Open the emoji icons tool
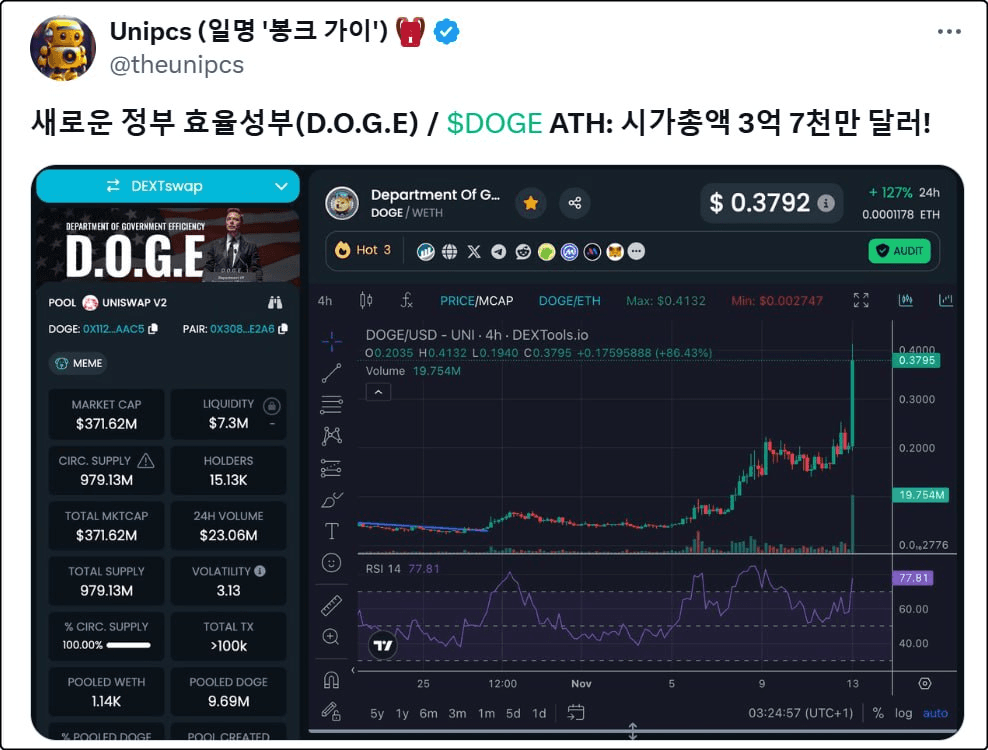Screen dimensions: 988x750 (x=331, y=563)
